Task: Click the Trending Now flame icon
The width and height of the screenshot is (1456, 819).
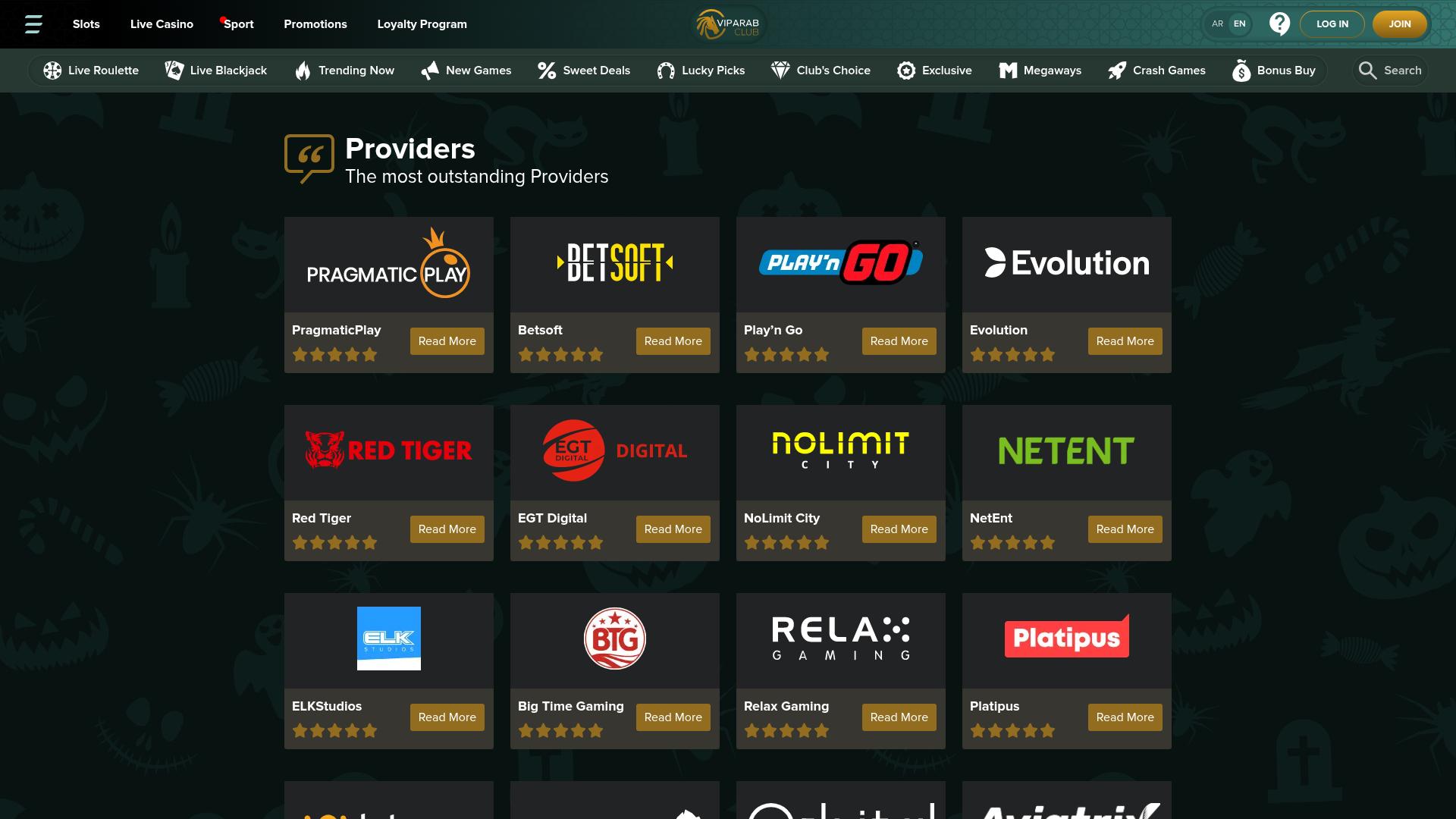Action: click(x=303, y=71)
